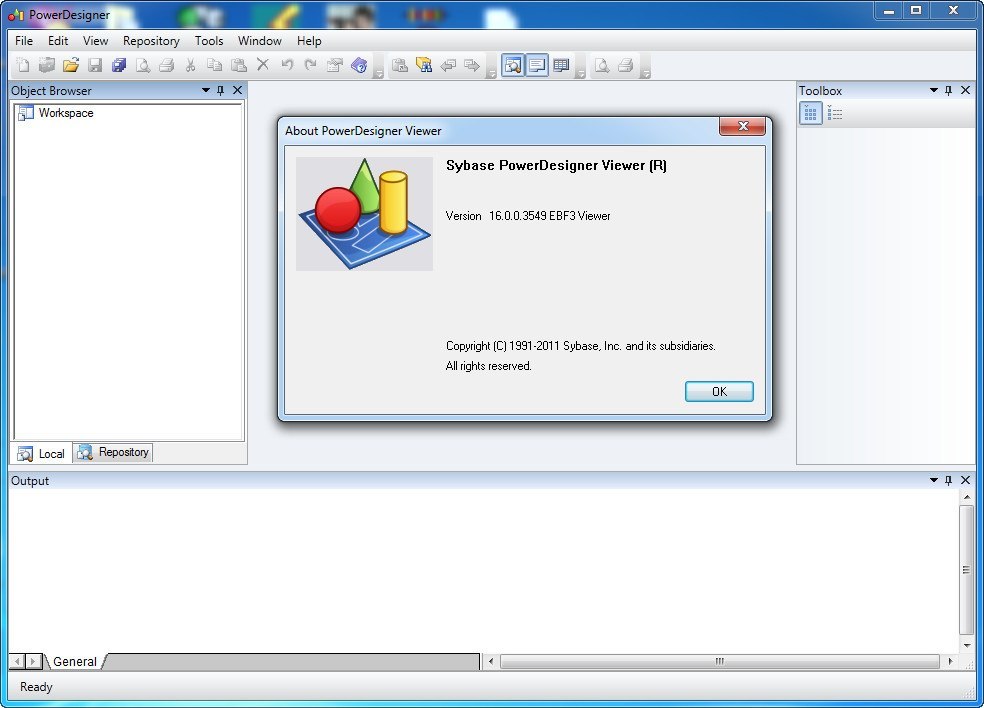984x708 pixels.
Task: Select the Workspace node in Object Browser
Action: click(65, 113)
